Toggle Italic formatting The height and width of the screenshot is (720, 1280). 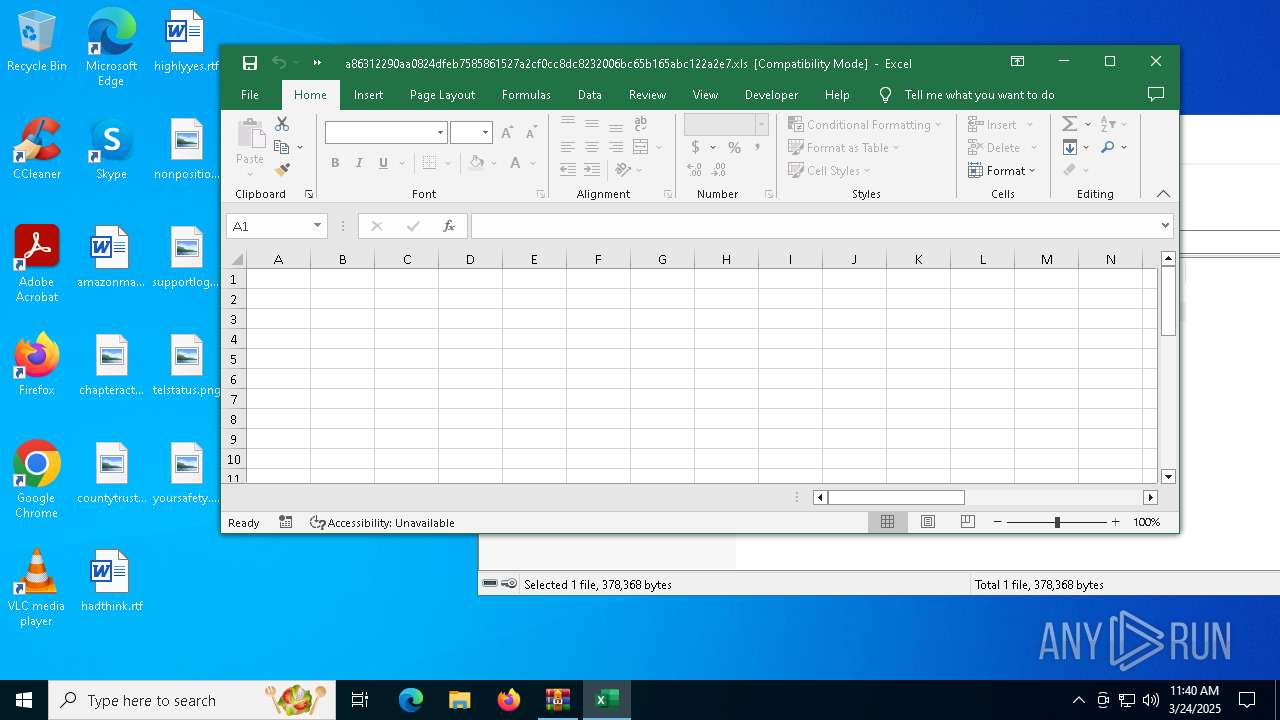coord(359,163)
